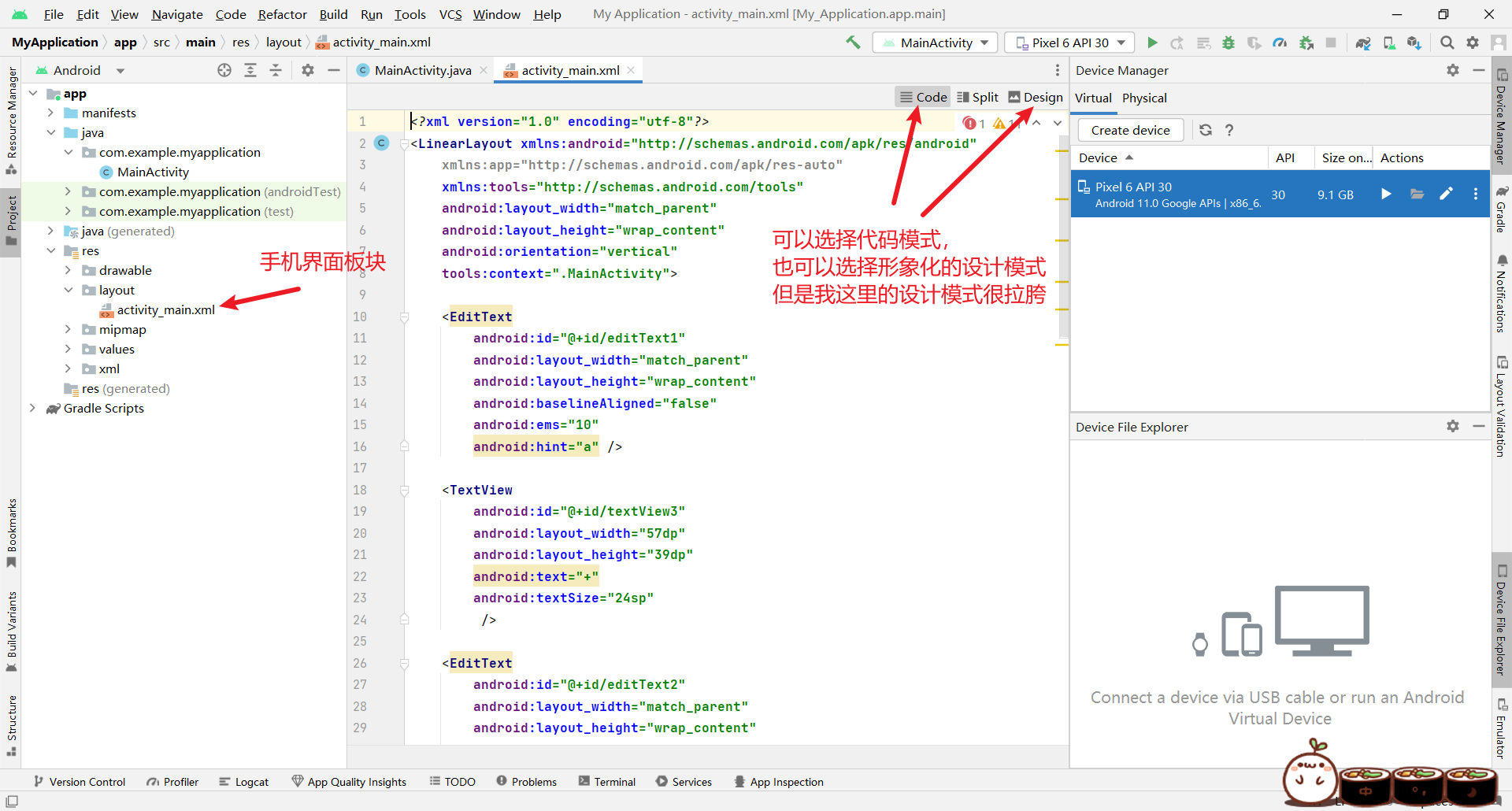Expand the drawable folder
The width and height of the screenshot is (1512, 811).
(x=68, y=270)
